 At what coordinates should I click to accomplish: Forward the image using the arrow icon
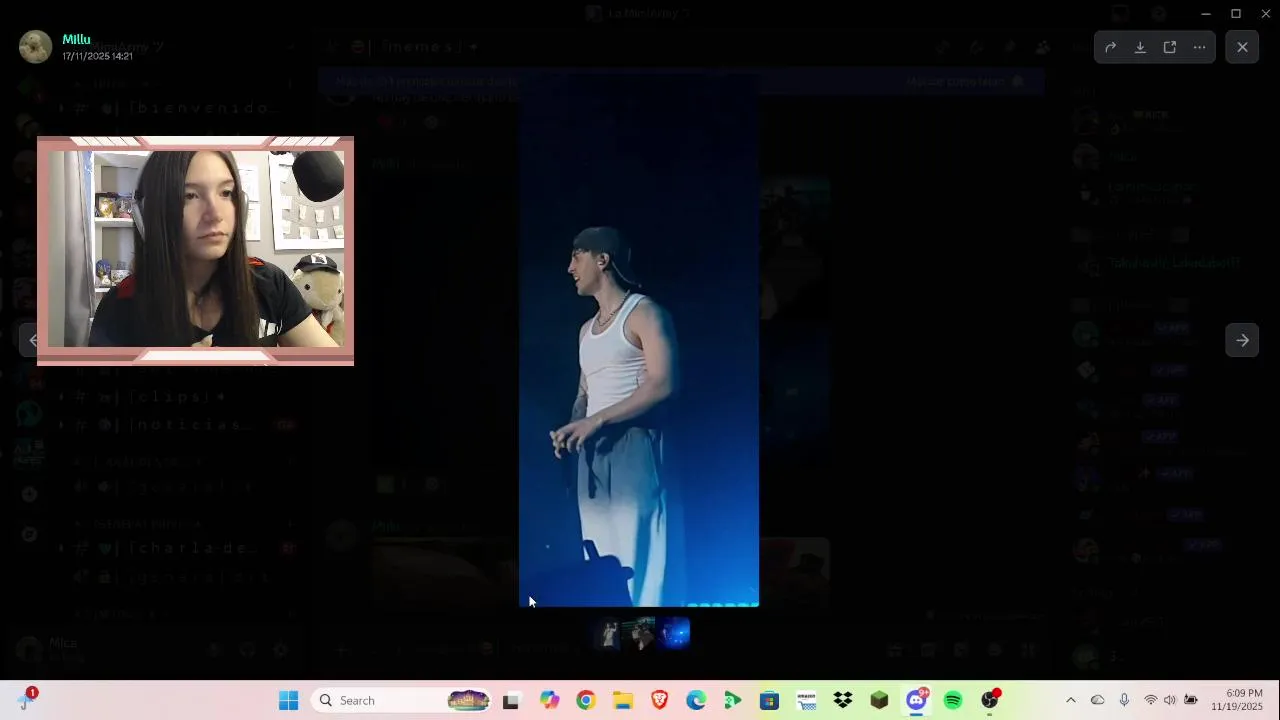(1110, 47)
